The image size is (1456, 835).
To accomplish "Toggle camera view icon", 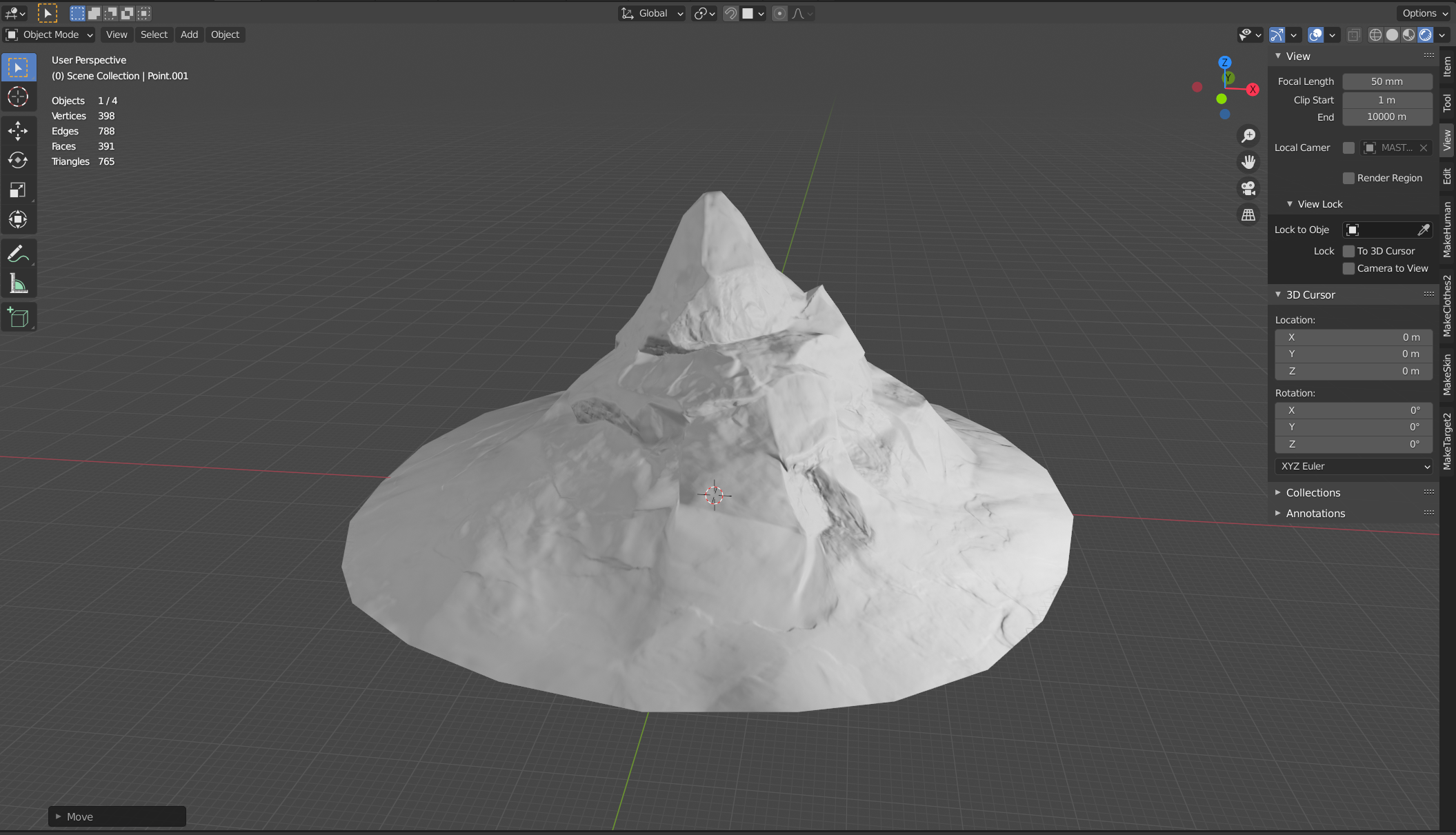I will point(1248,188).
